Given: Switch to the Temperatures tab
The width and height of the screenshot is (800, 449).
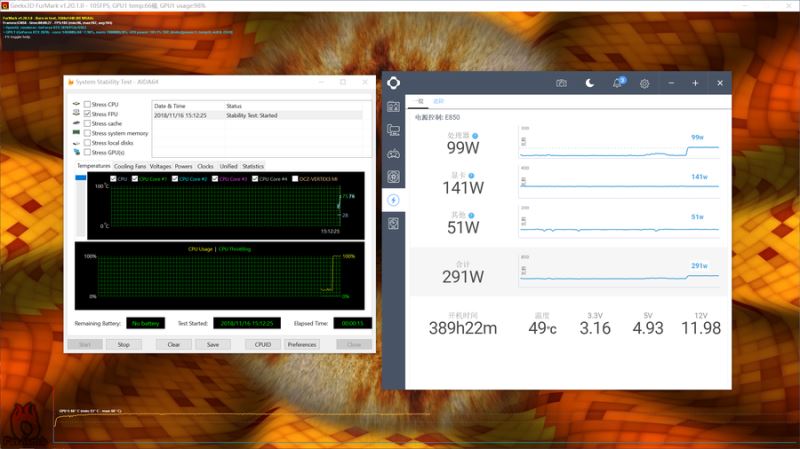Looking at the screenshot, I should click(93, 166).
